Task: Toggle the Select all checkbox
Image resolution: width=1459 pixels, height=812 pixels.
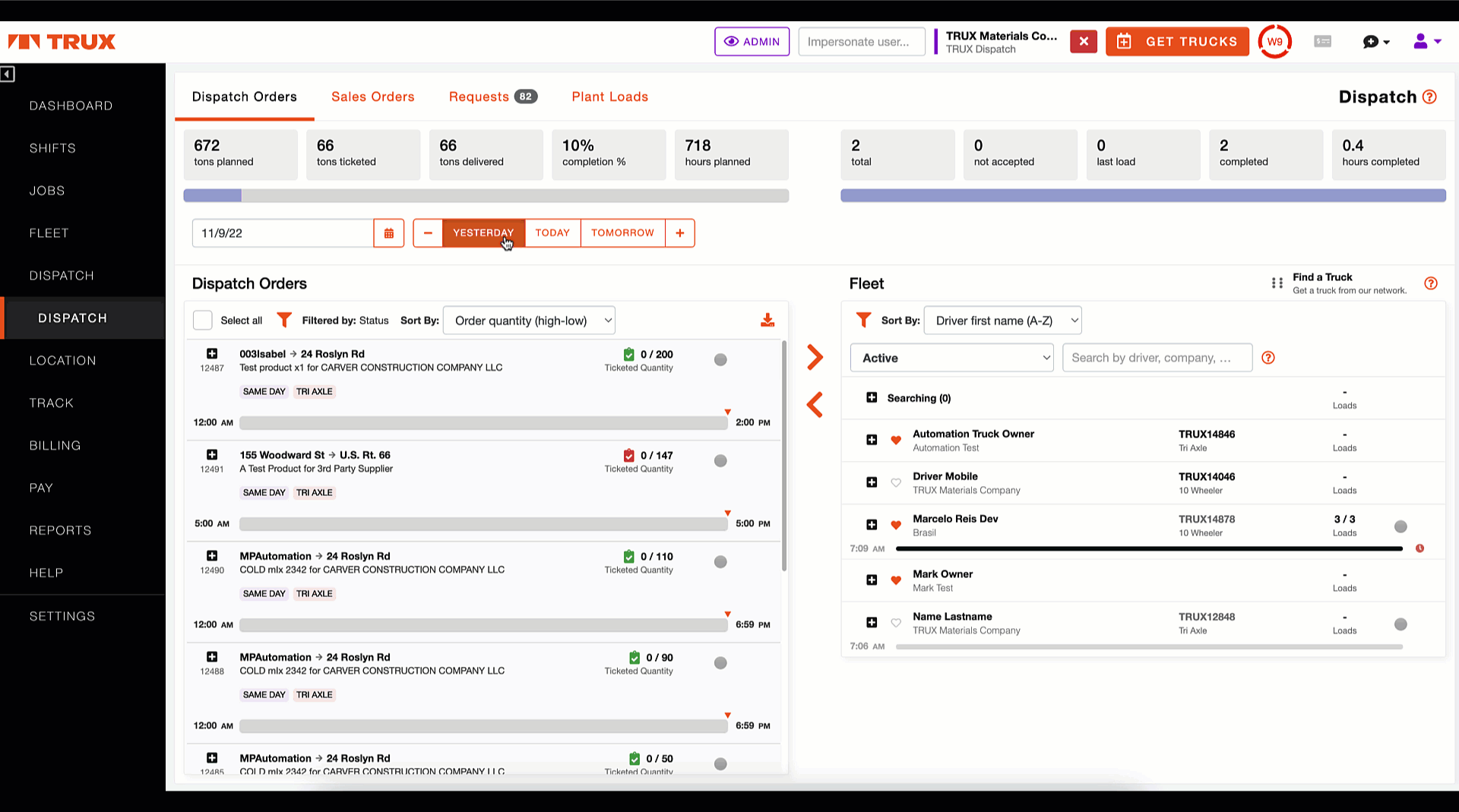Action: pos(203,321)
